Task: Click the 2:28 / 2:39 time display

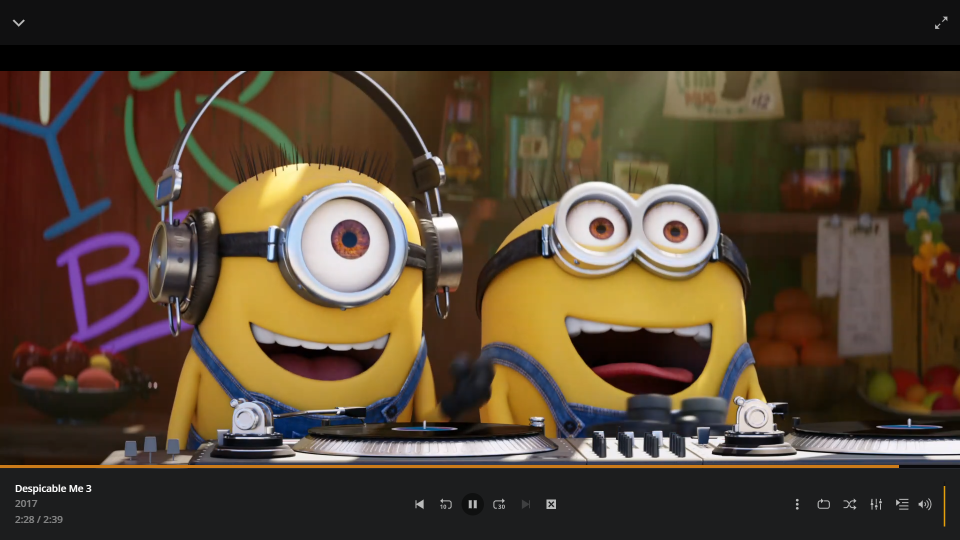Action: [x=39, y=519]
